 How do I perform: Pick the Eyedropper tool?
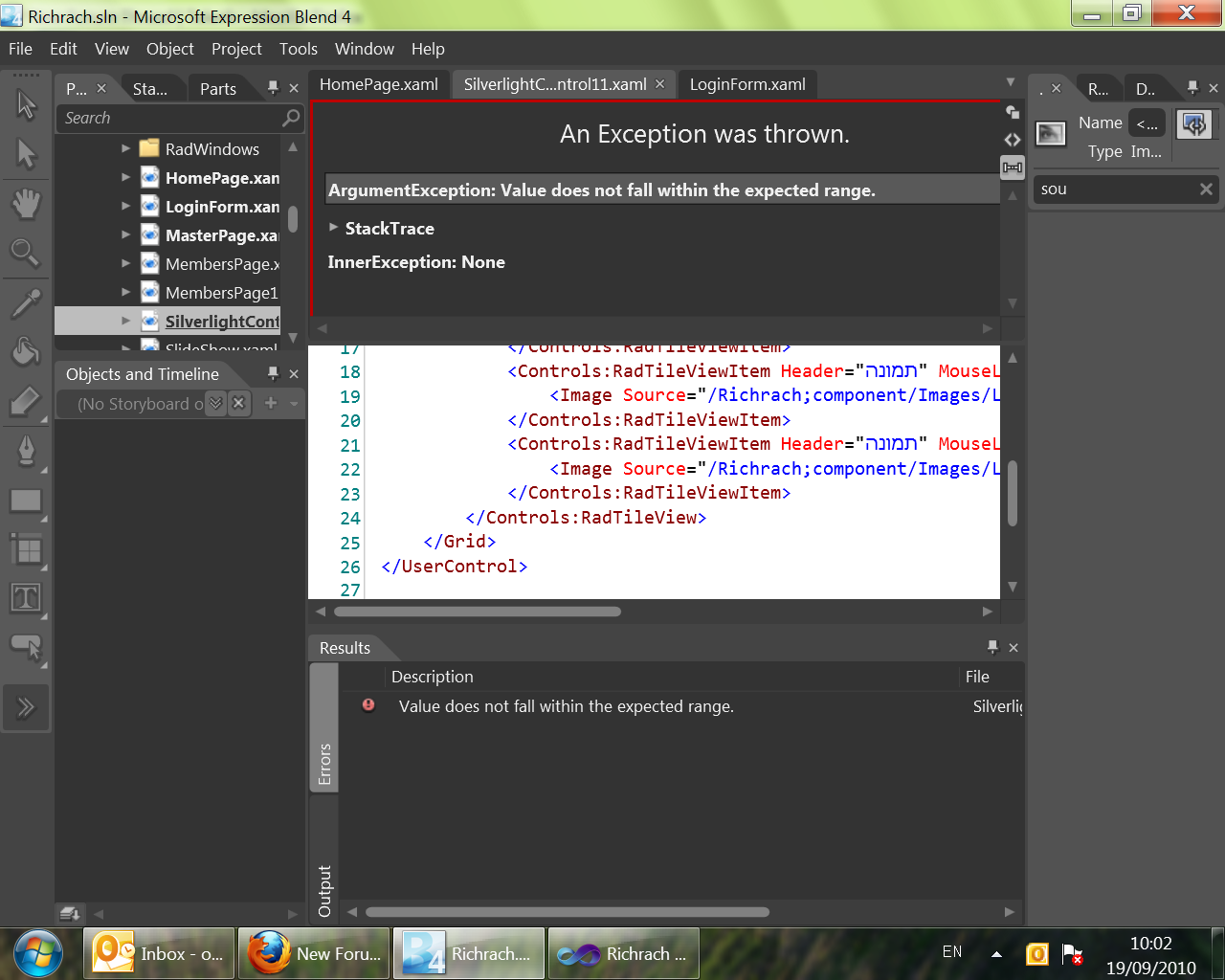tap(26, 303)
